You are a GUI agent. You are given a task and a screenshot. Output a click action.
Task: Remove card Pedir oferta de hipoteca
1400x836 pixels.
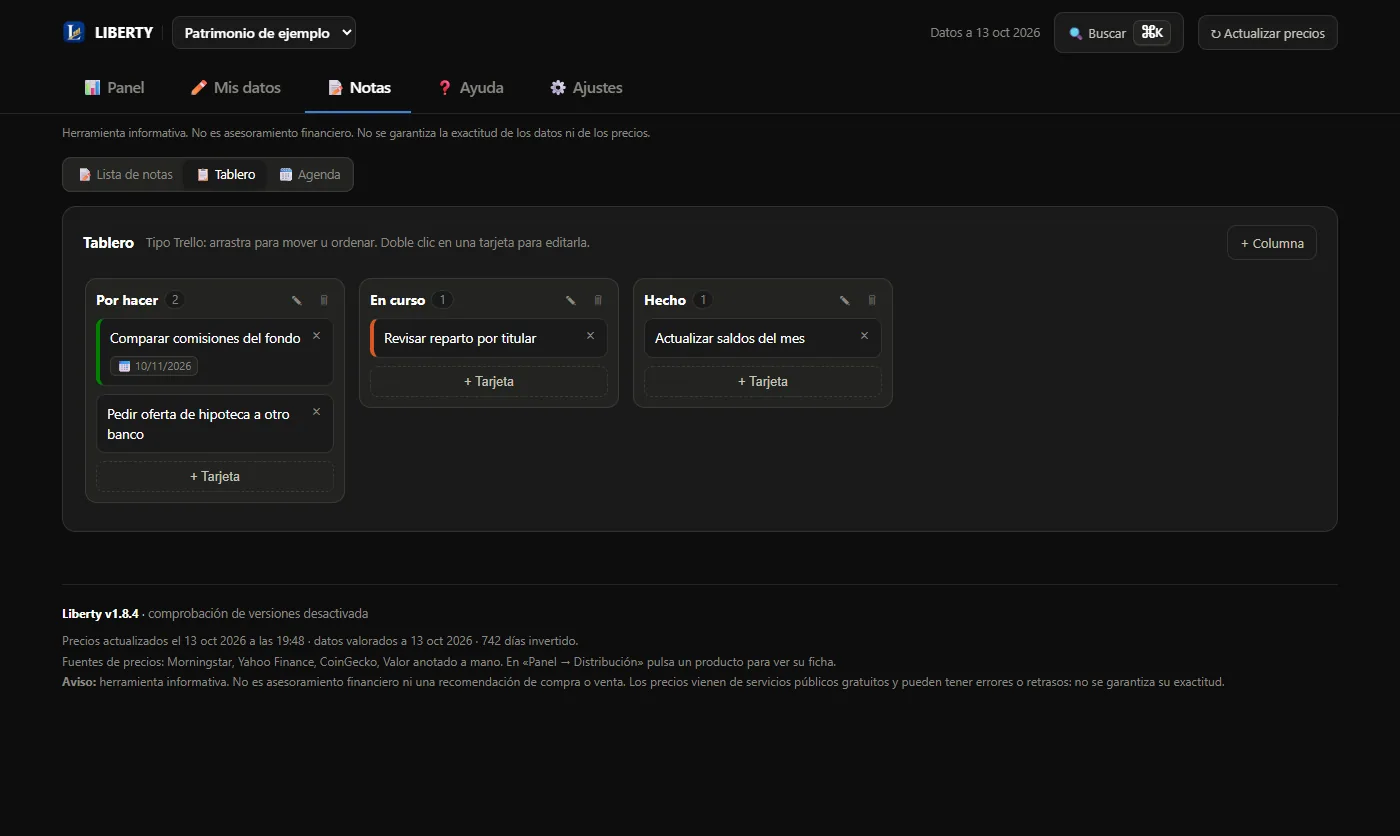pyautogui.click(x=317, y=412)
